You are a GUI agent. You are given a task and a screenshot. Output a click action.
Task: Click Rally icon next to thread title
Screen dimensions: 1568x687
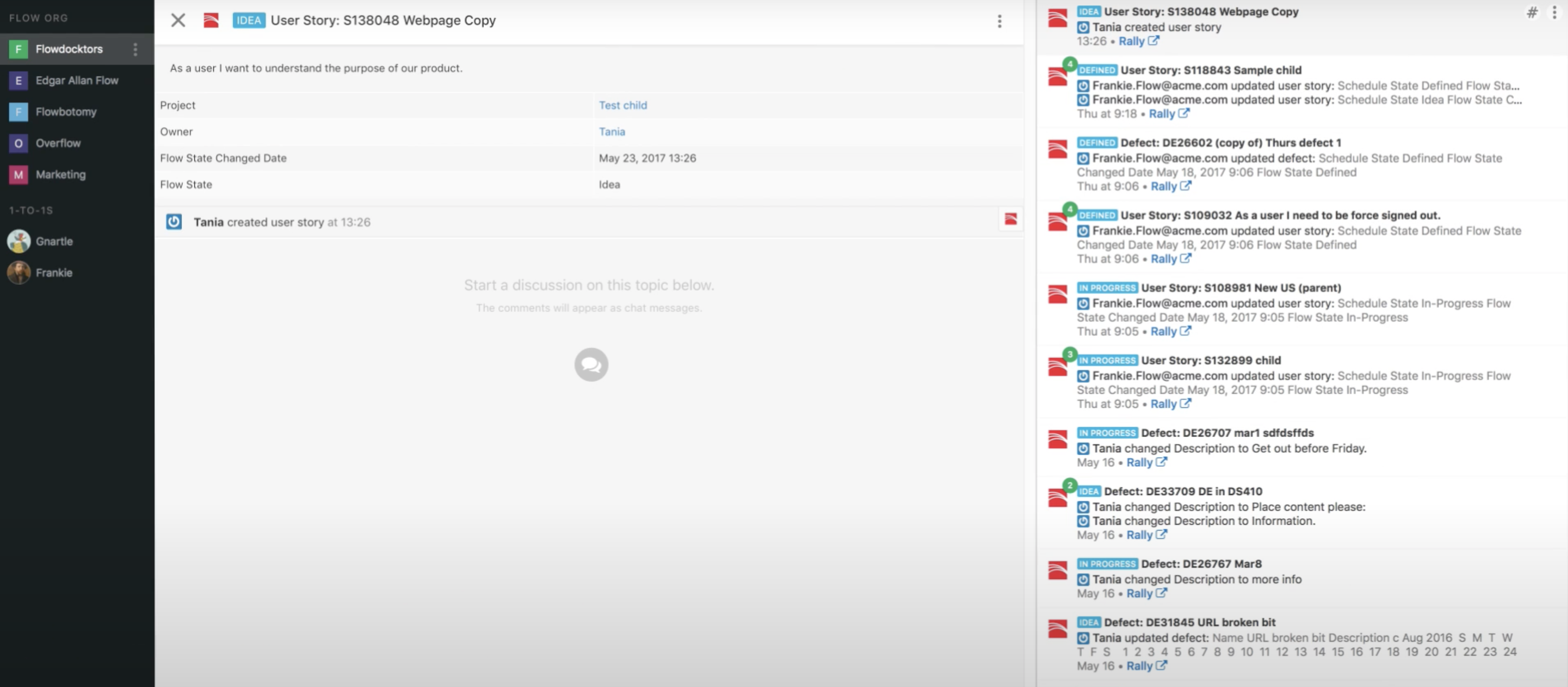pos(211,20)
